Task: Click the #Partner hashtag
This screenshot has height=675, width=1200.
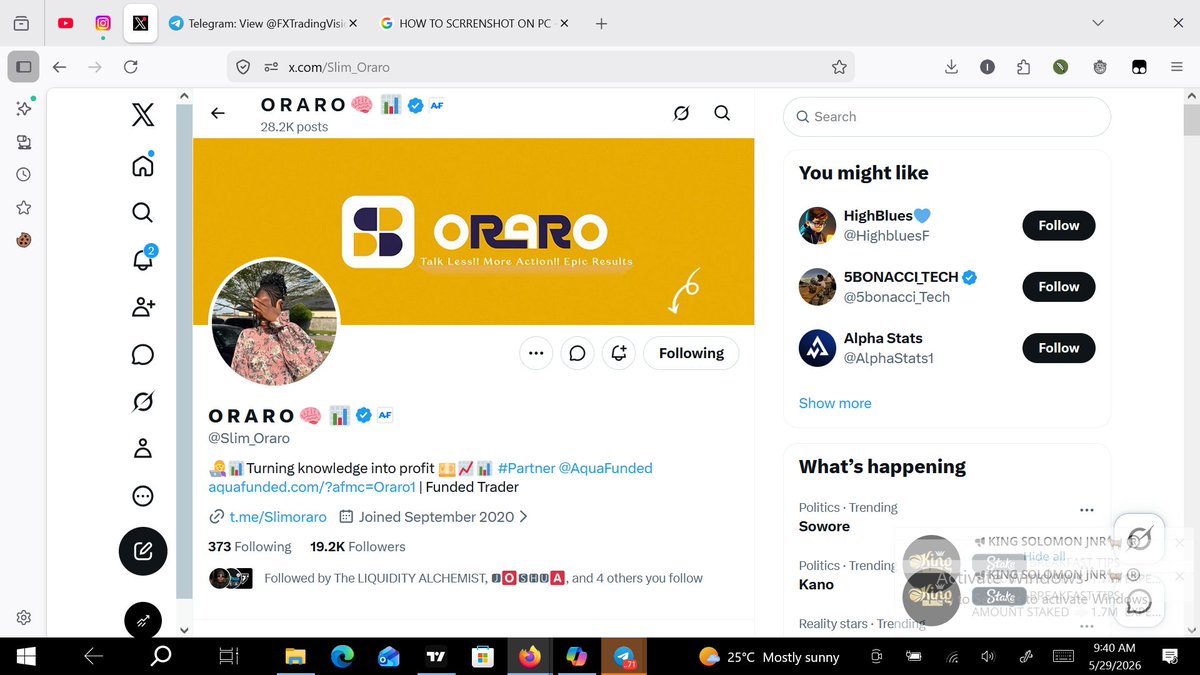Action: pos(525,468)
